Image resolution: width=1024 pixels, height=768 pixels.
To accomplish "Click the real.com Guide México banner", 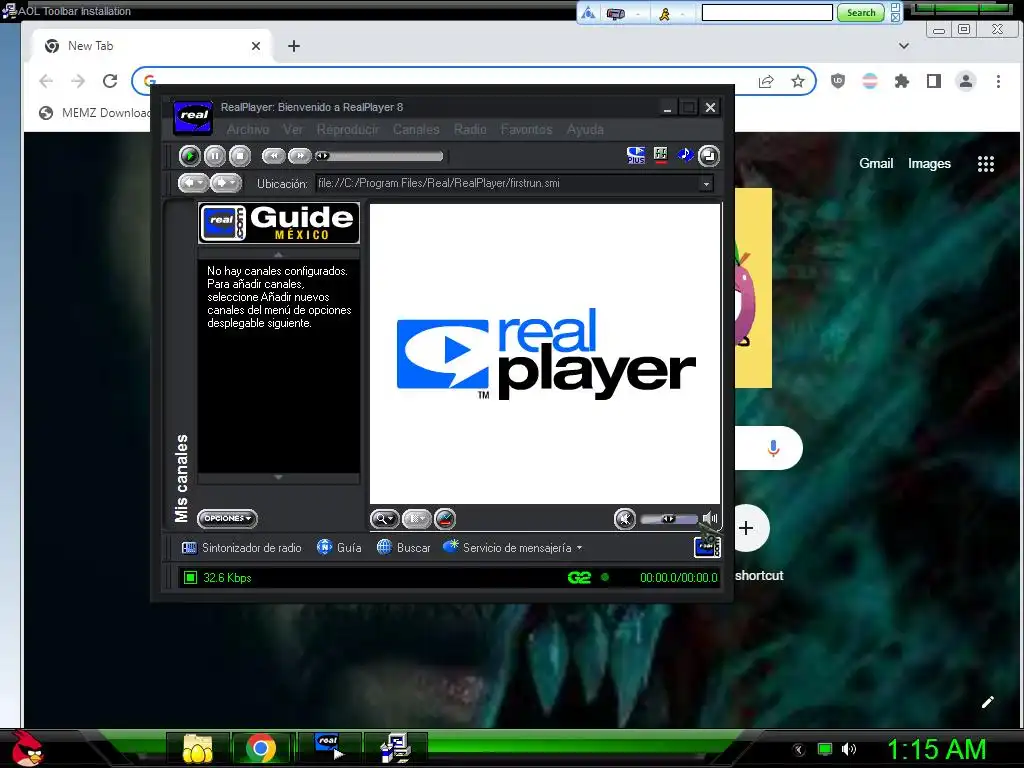I will pos(279,223).
